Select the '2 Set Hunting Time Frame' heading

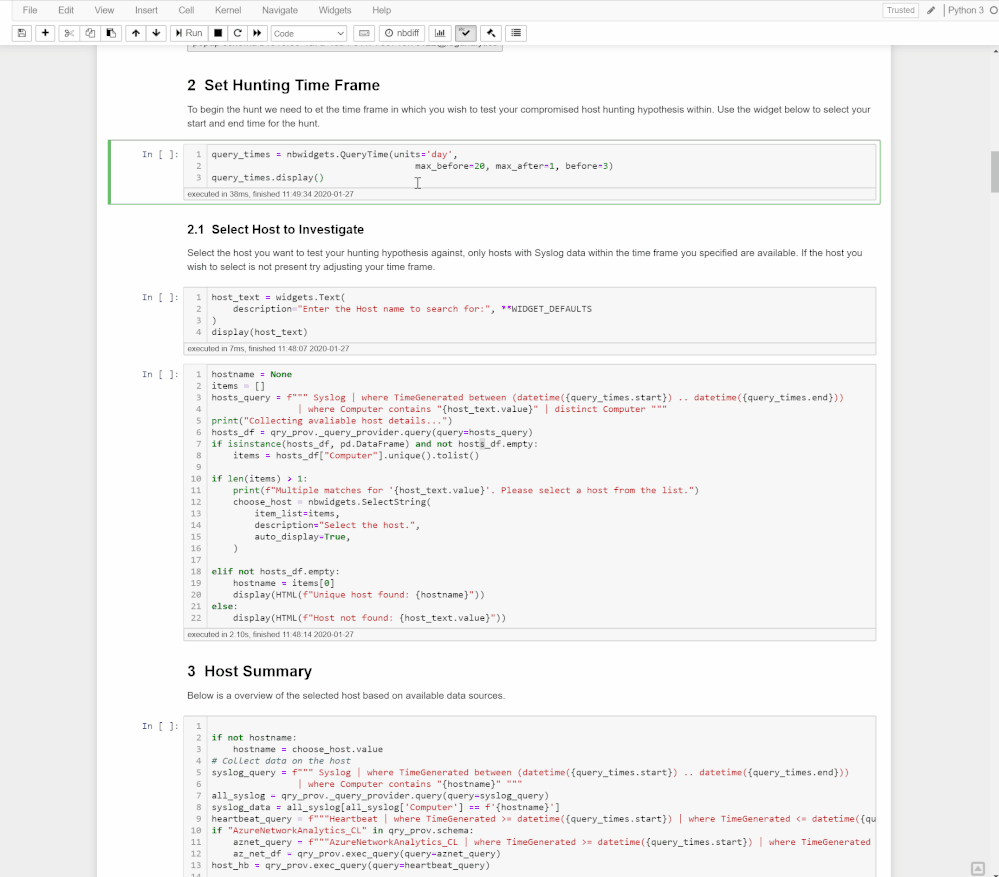point(284,85)
